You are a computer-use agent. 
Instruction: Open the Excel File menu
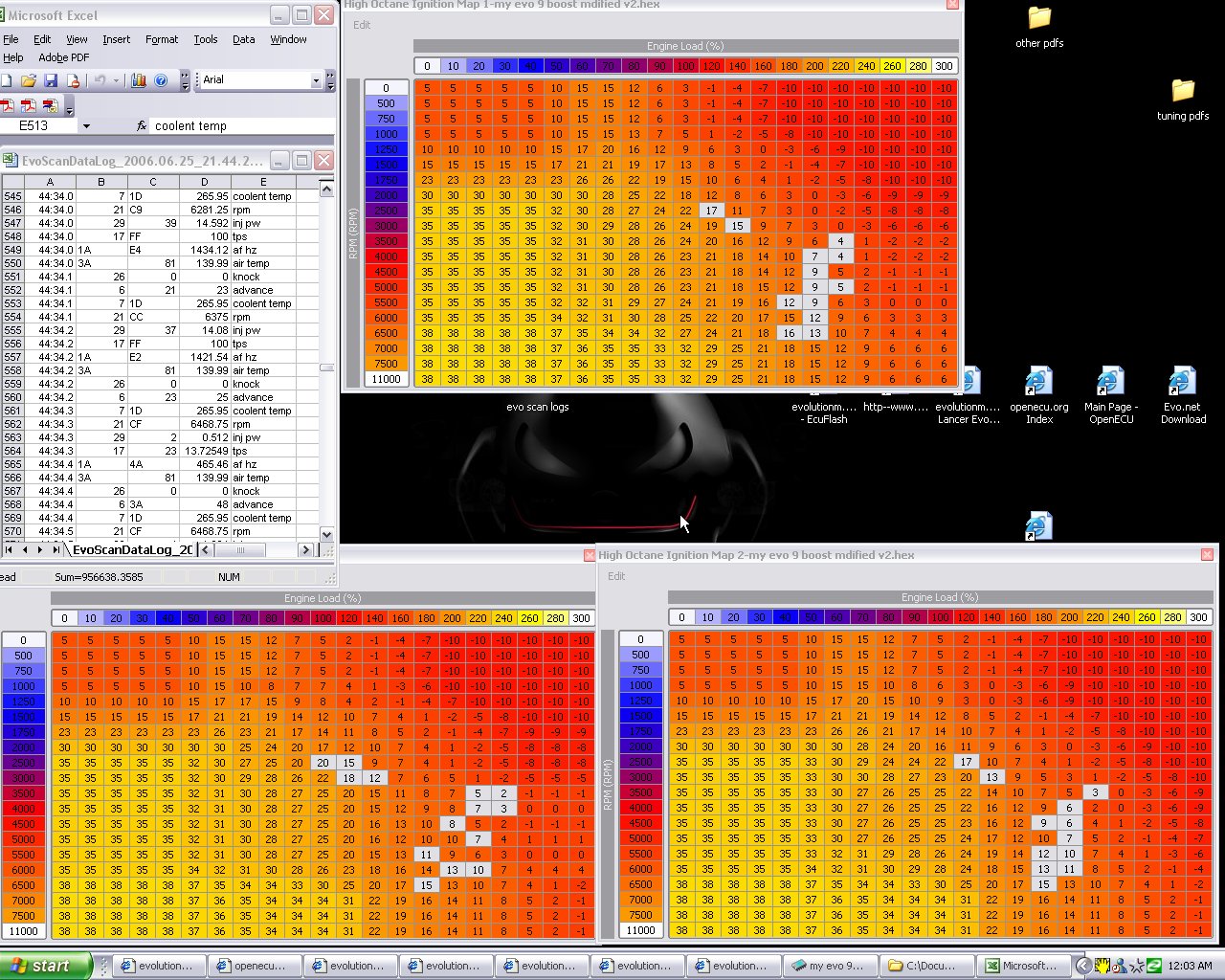coord(11,39)
